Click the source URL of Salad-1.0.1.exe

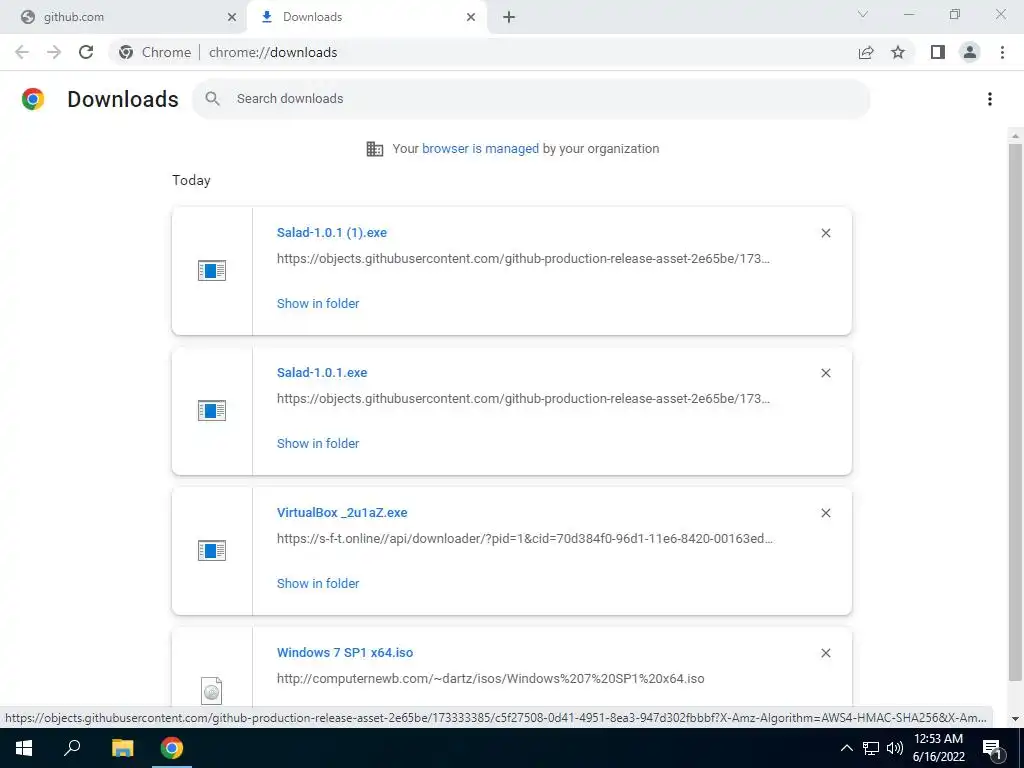coord(523,398)
